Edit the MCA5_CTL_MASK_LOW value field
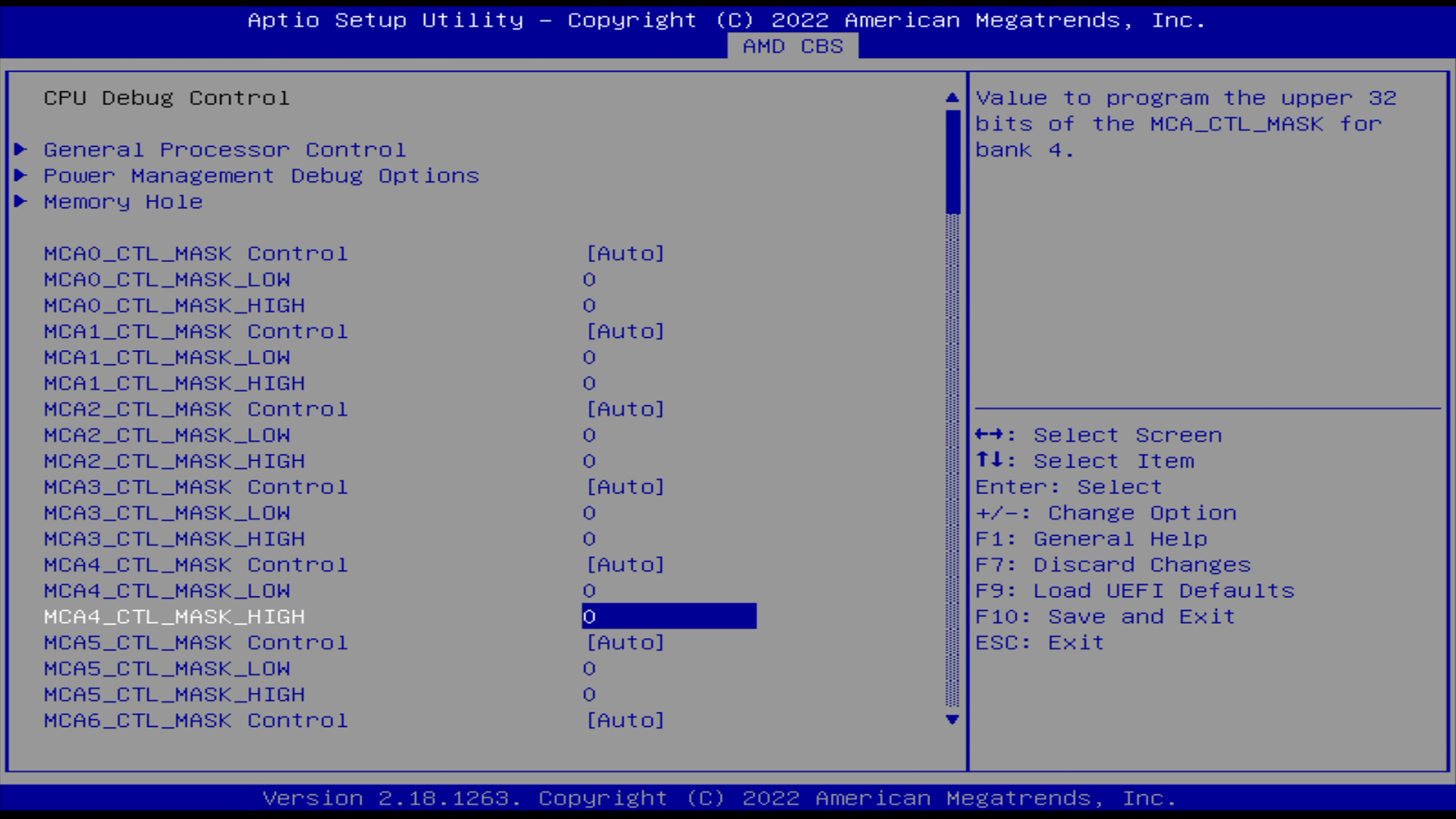The width and height of the screenshot is (1456, 819). click(x=589, y=668)
